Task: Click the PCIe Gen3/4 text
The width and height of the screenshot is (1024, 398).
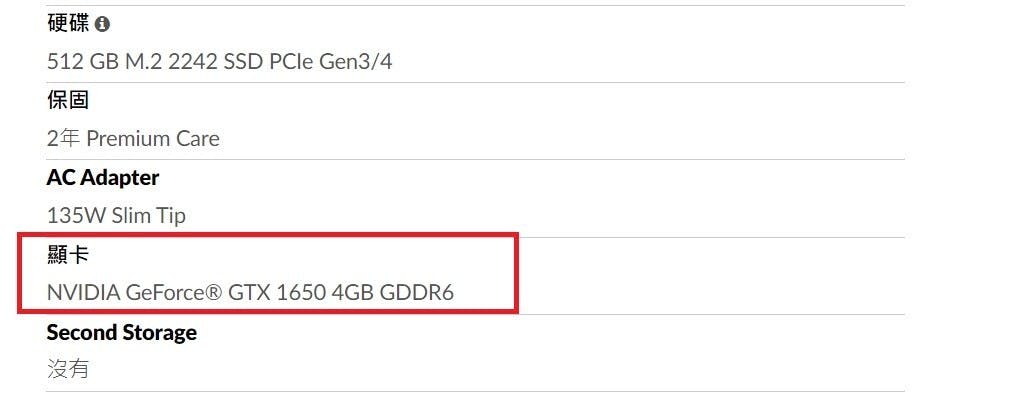Action: point(330,62)
